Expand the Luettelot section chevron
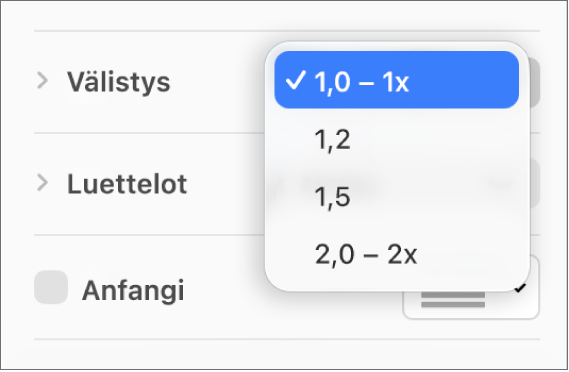The width and height of the screenshot is (569, 372). pos(42,183)
